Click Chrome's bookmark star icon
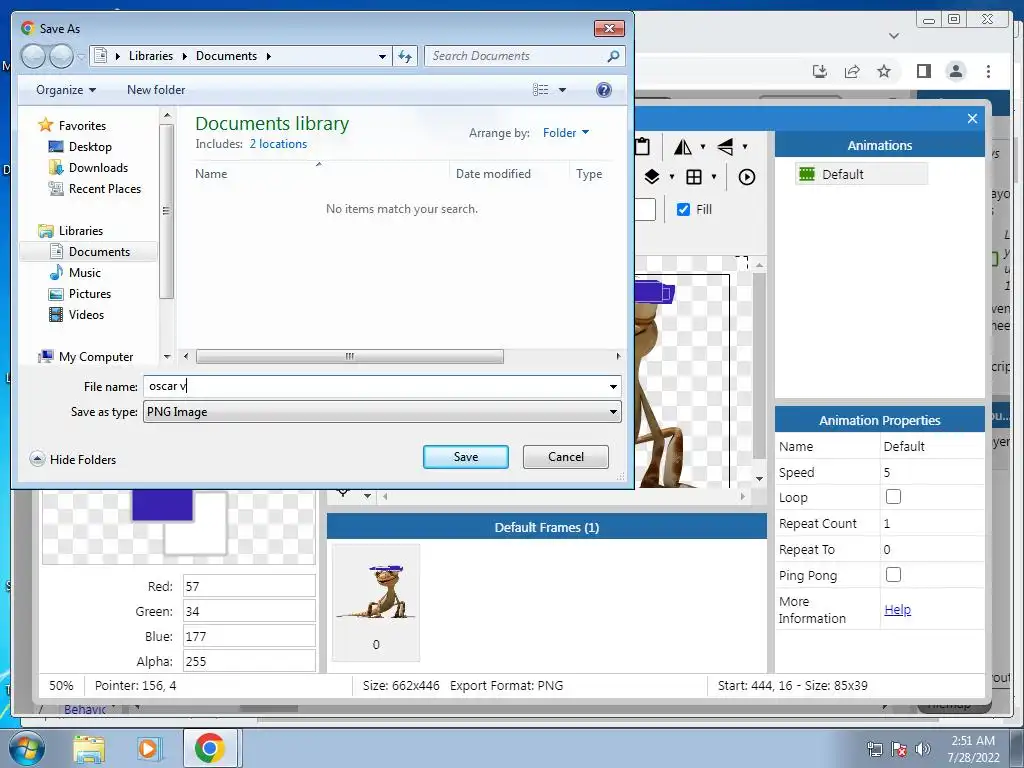1024x768 pixels. tap(884, 71)
